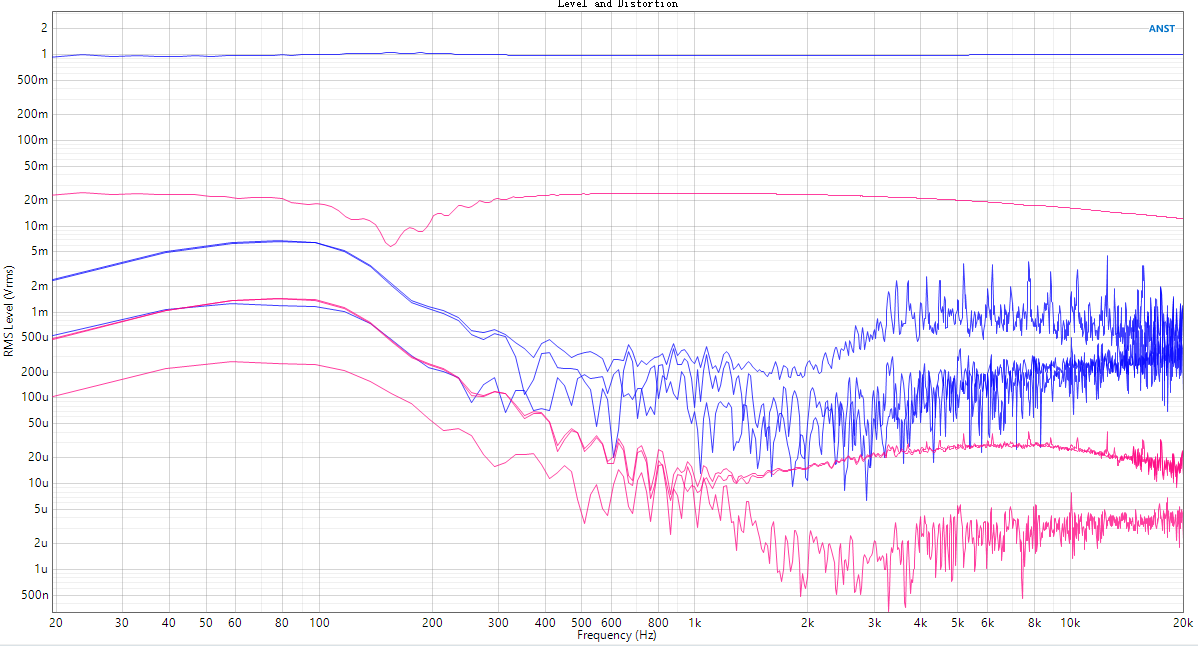Click the '100' frequency axis tick label

(319, 623)
